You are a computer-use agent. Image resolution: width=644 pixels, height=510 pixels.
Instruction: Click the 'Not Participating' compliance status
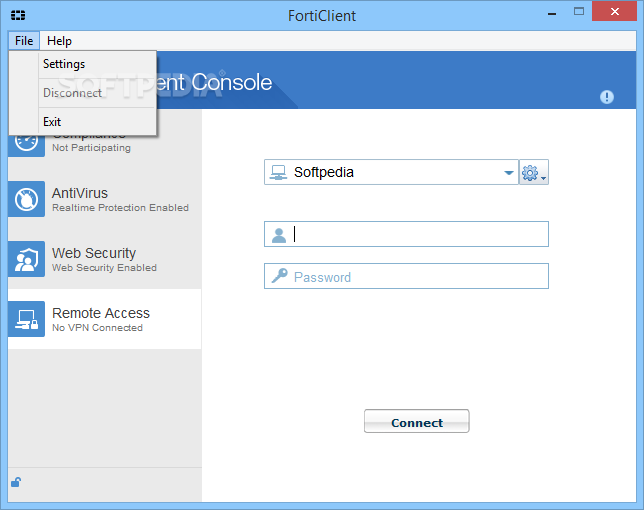coord(91,148)
